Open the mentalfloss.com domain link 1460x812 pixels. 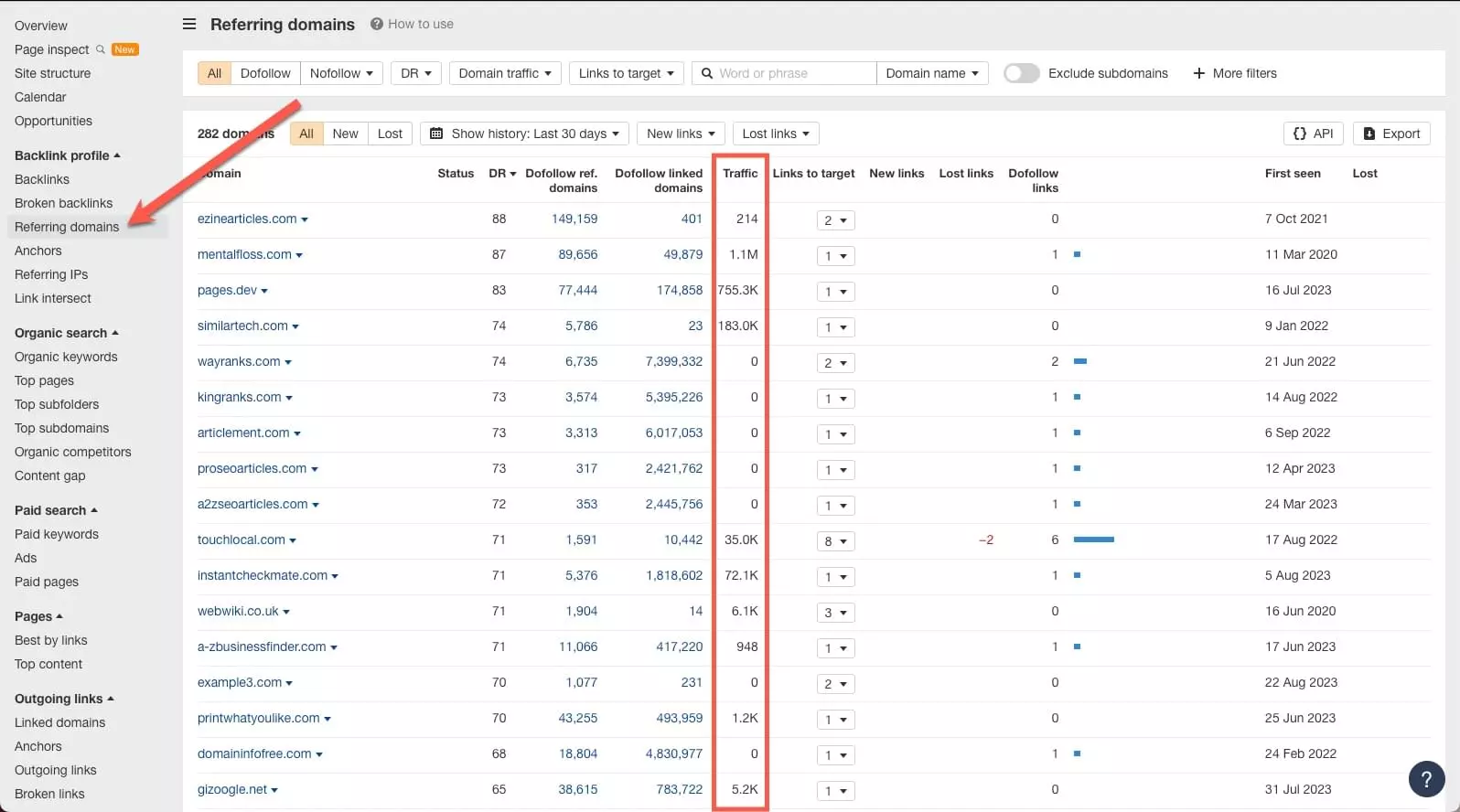[x=244, y=254]
